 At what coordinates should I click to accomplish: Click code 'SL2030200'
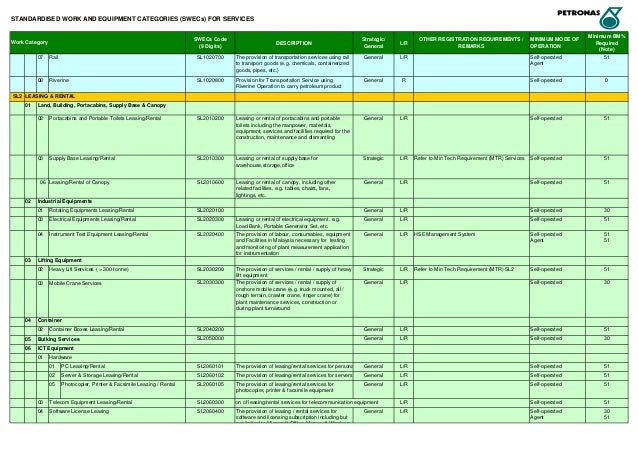[x=210, y=269]
